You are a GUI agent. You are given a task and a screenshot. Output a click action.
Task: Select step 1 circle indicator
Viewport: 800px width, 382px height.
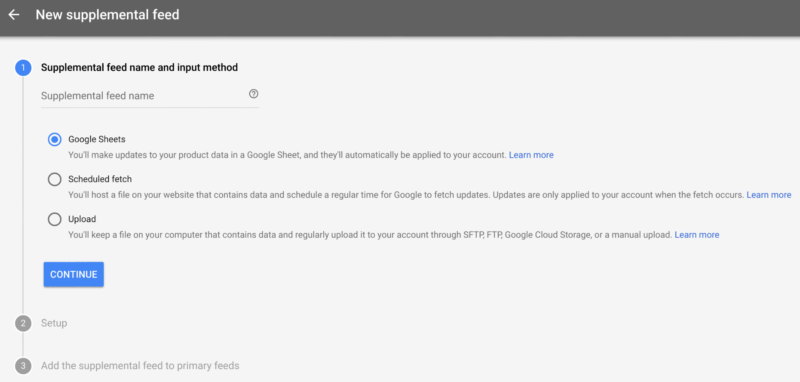tap(23, 68)
